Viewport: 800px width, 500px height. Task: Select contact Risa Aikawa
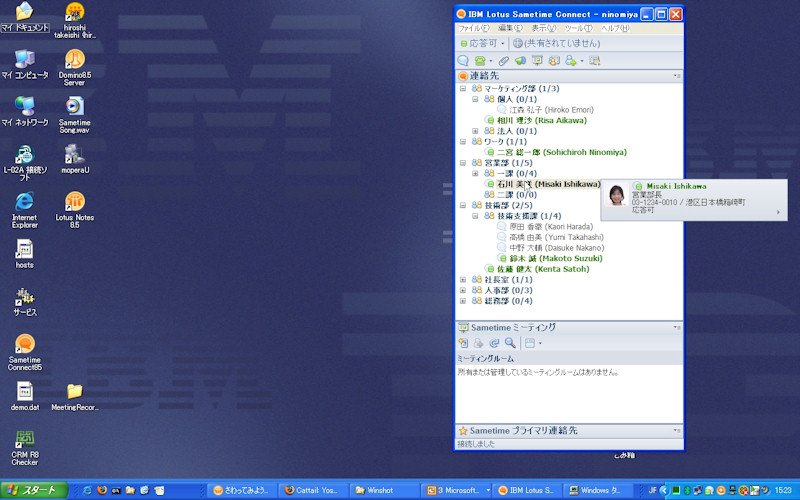(x=542, y=120)
